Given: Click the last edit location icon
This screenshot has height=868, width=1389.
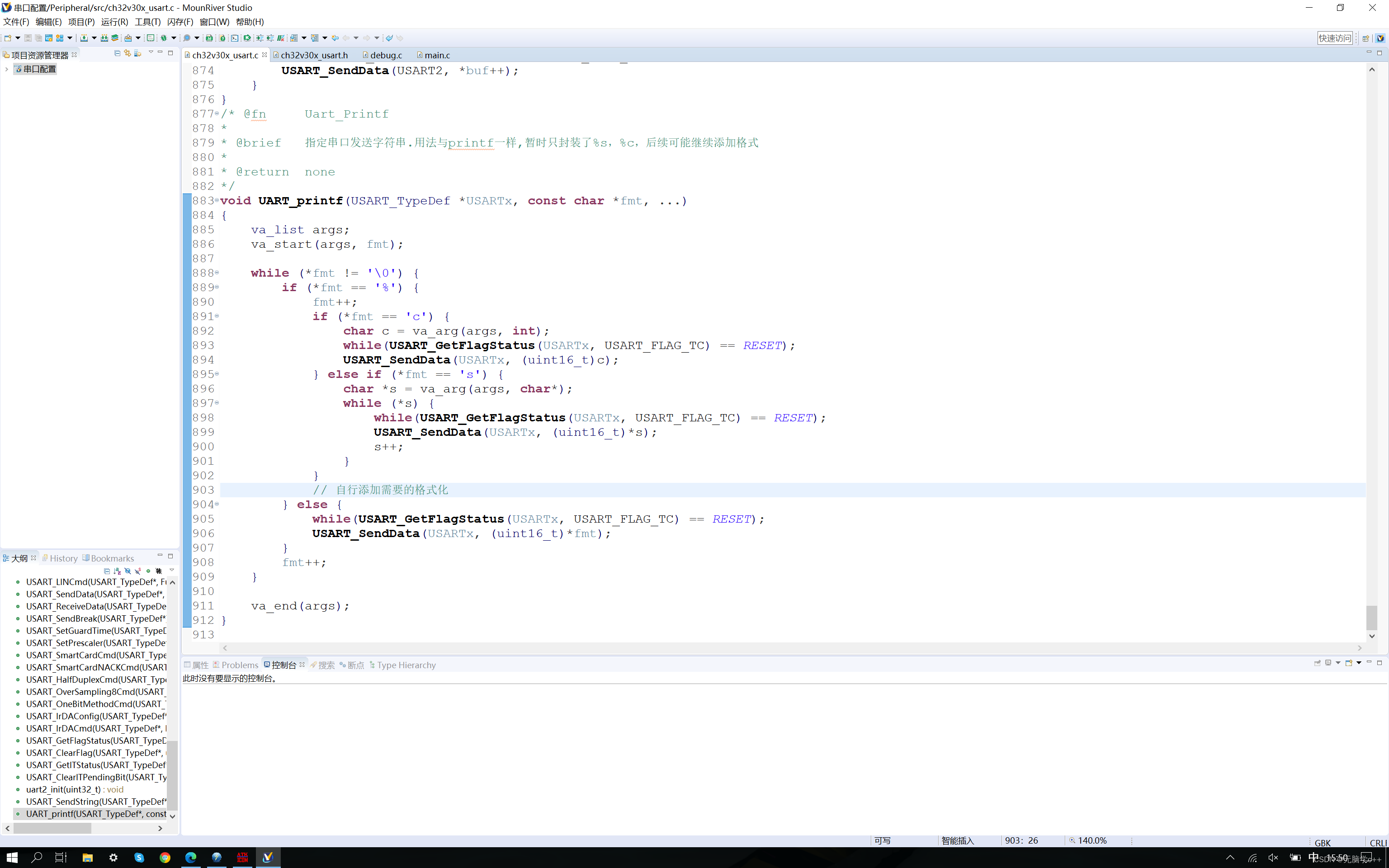Looking at the screenshot, I should 335,38.
